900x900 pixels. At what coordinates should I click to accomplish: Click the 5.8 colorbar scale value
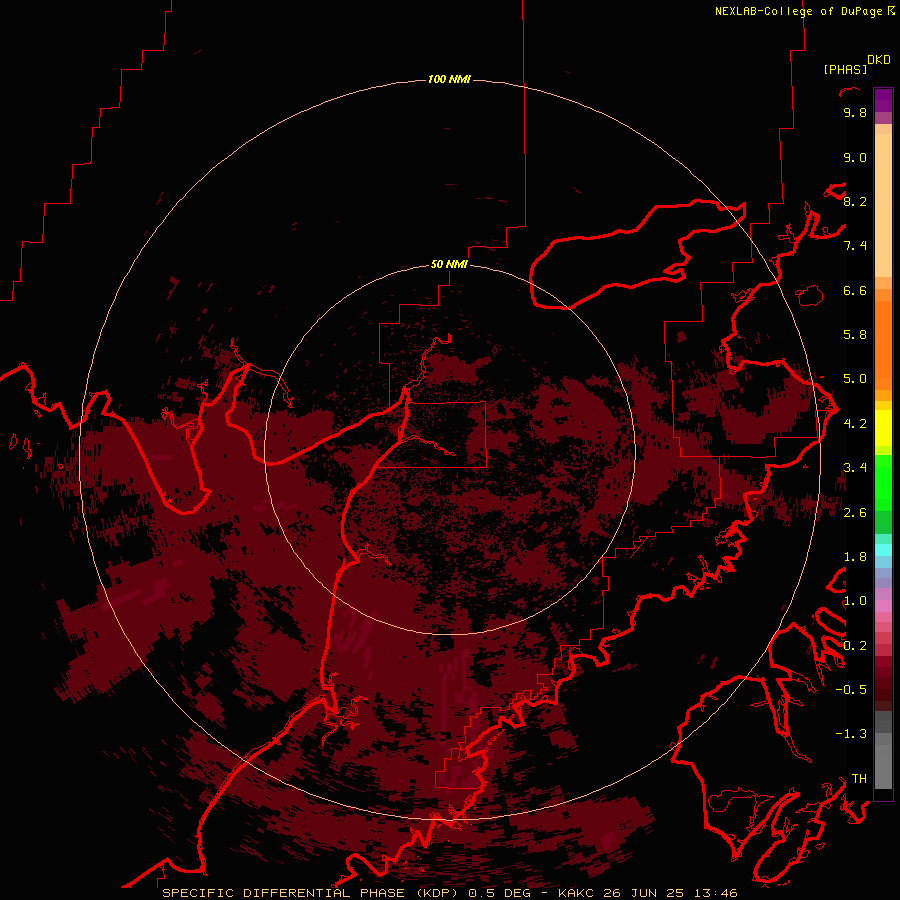(x=855, y=335)
